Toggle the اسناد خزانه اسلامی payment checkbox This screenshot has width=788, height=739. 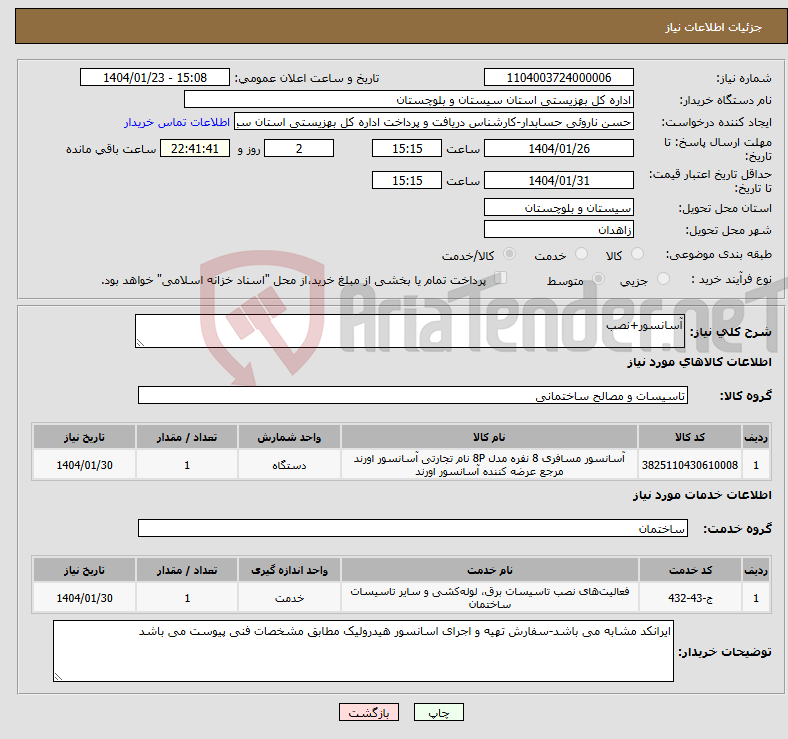point(501,278)
